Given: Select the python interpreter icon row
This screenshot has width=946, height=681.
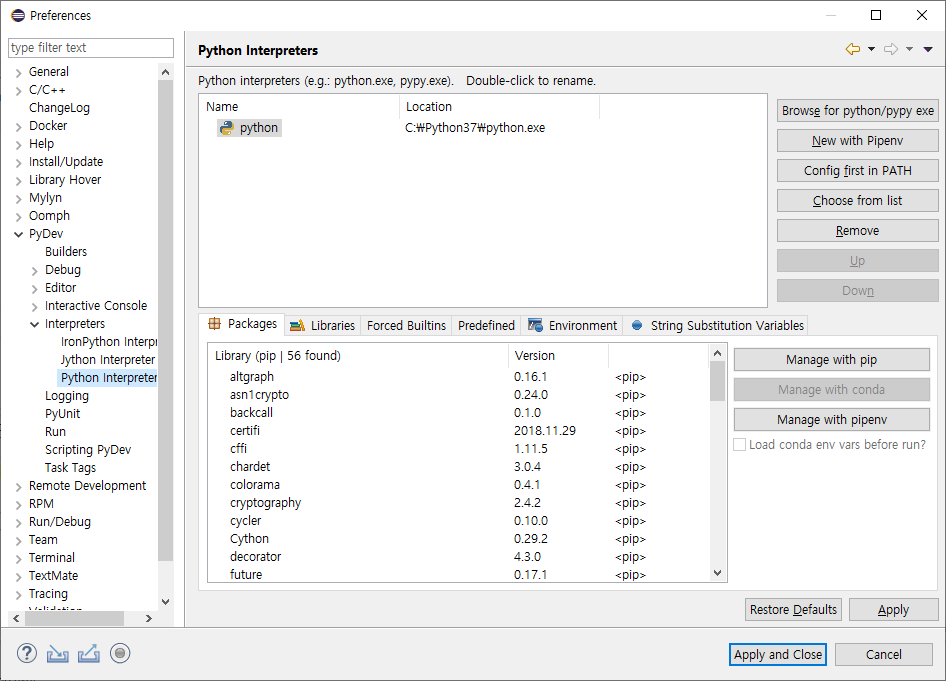Looking at the screenshot, I should pos(249,128).
